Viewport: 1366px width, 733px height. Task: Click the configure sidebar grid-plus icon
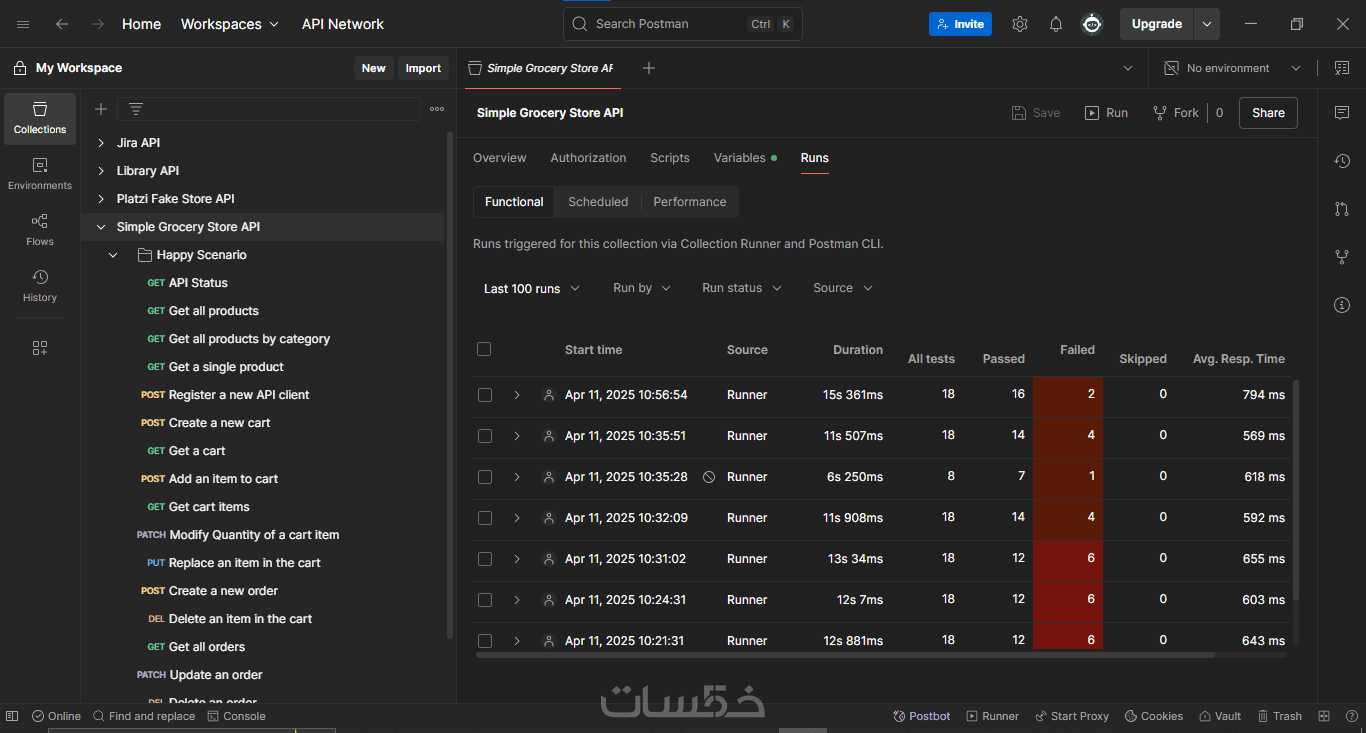tap(40, 348)
